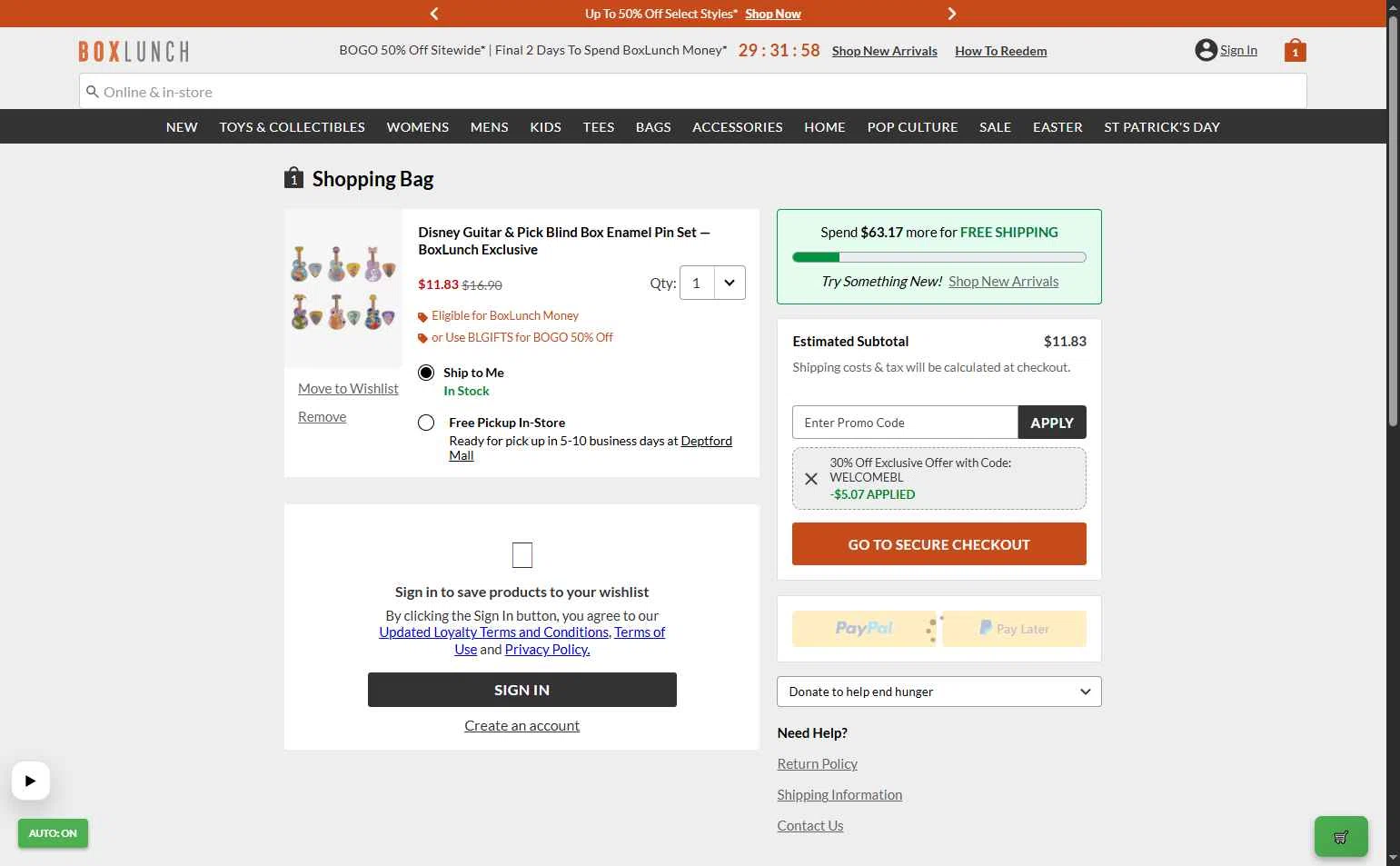Focus the Enter Promo Code field
The image size is (1400, 866).
click(x=905, y=423)
